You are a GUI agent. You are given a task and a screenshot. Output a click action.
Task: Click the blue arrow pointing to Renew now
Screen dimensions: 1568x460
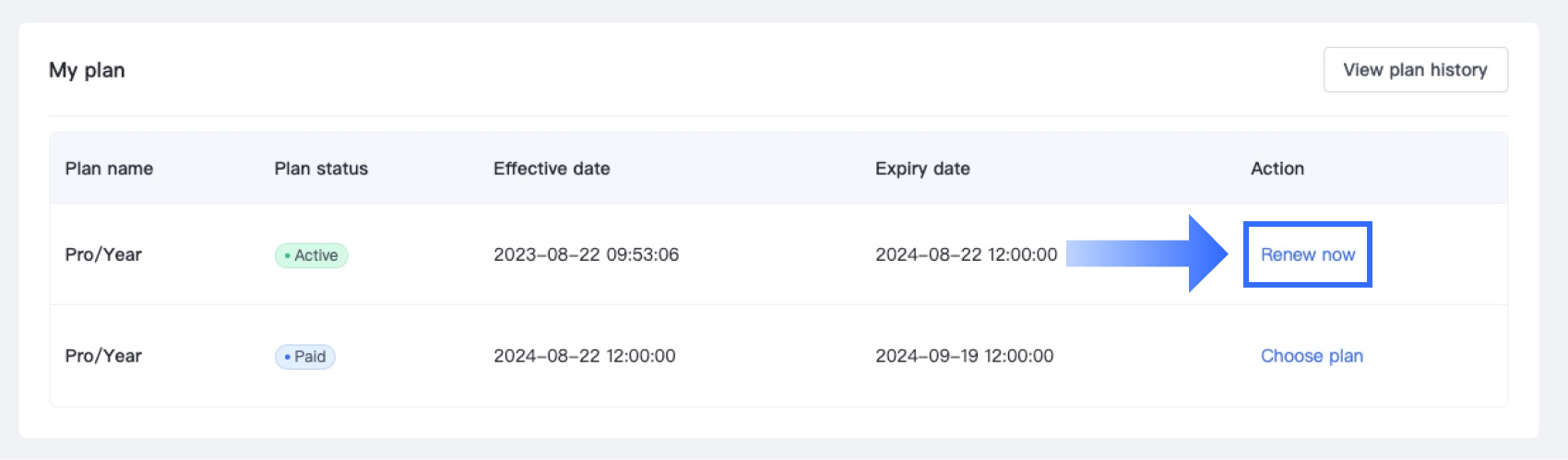click(x=1153, y=254)
